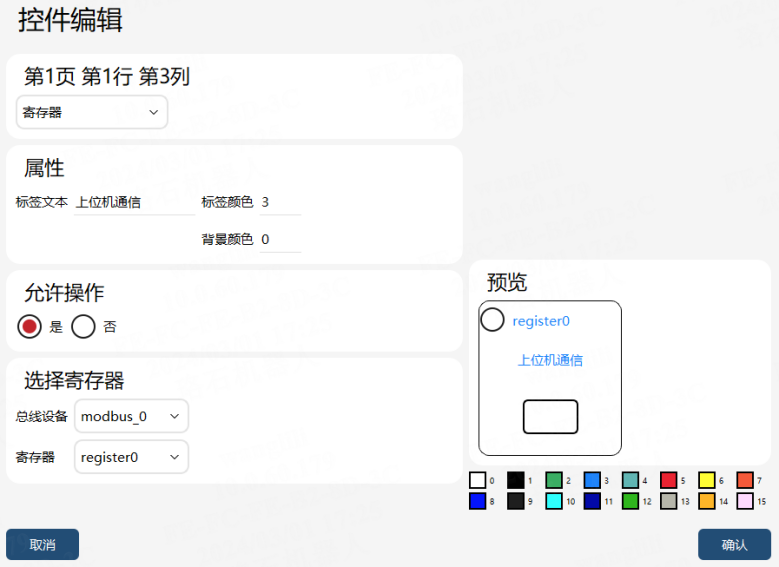Click the 允许操作 section heading
This screenshot has width=779, height=567.
pyautogui.click(x=64, y=293)
